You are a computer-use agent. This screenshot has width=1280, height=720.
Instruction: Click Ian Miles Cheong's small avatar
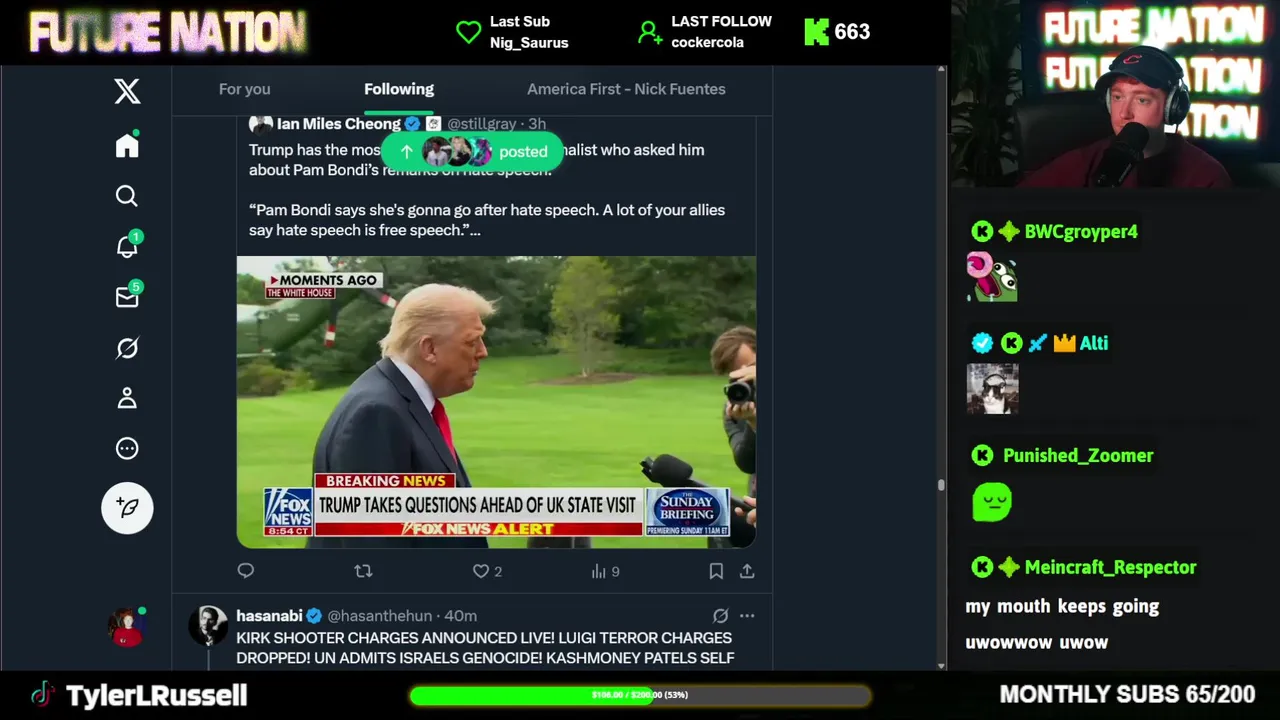[261, 124]
